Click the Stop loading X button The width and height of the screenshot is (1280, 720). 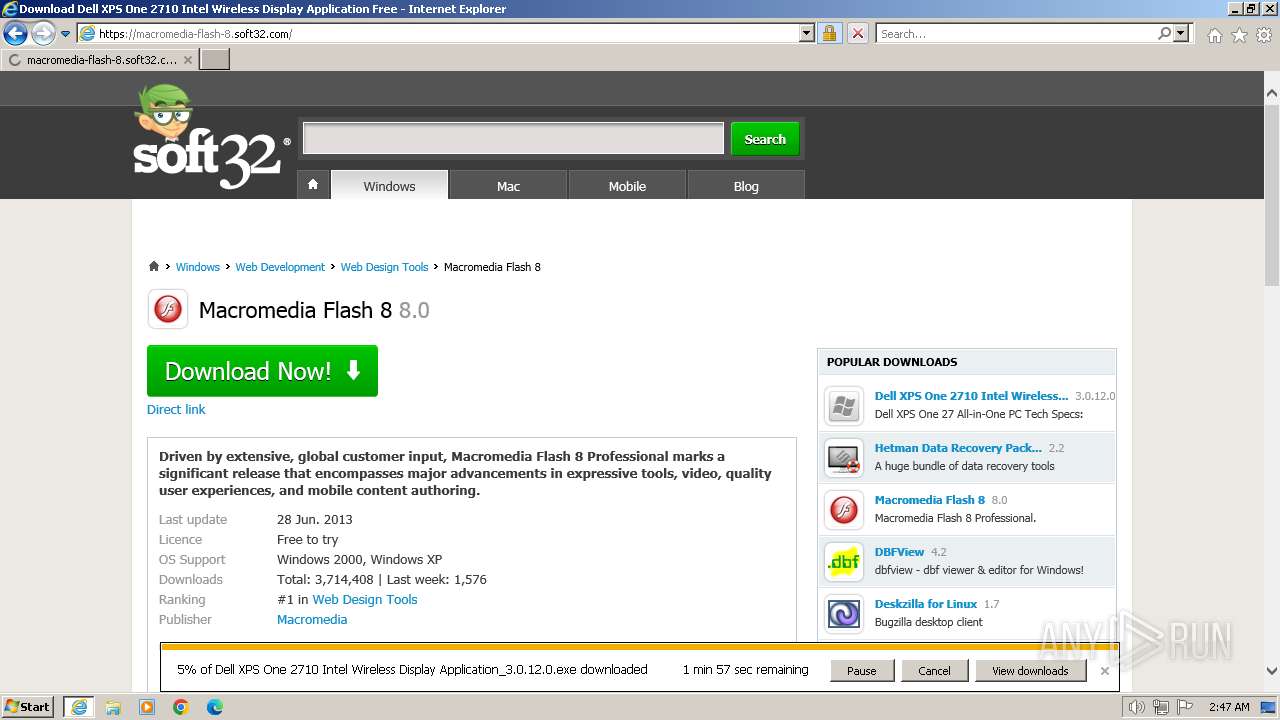857,33
